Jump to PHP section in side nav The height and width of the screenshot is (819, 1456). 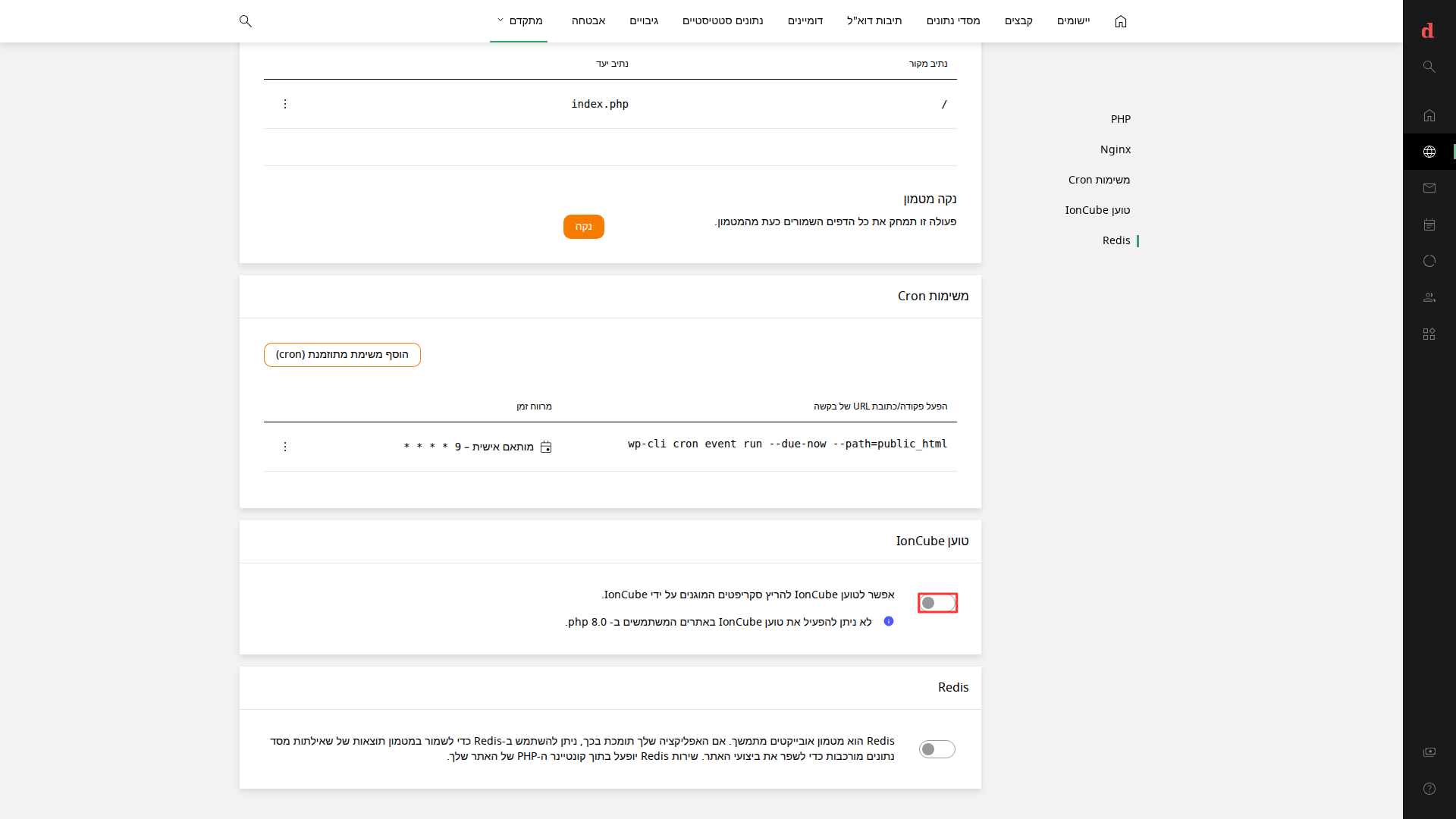(x=1121, y=119)
